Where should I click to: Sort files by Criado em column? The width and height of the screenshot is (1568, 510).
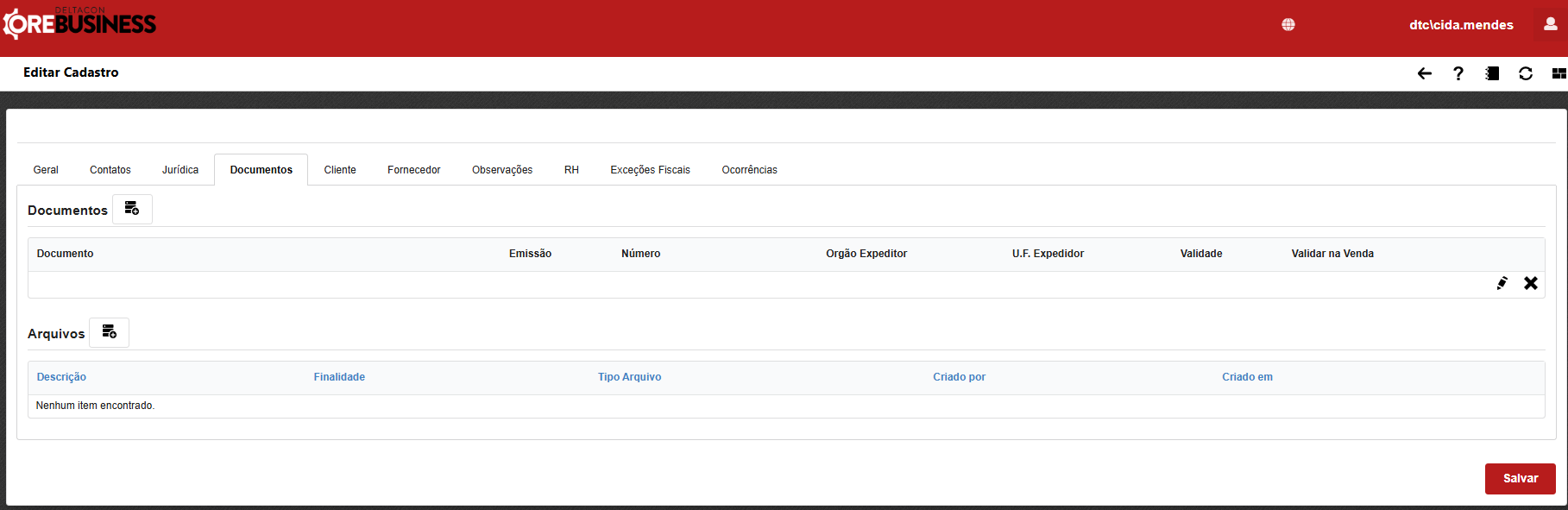(x=1246, y=377)
